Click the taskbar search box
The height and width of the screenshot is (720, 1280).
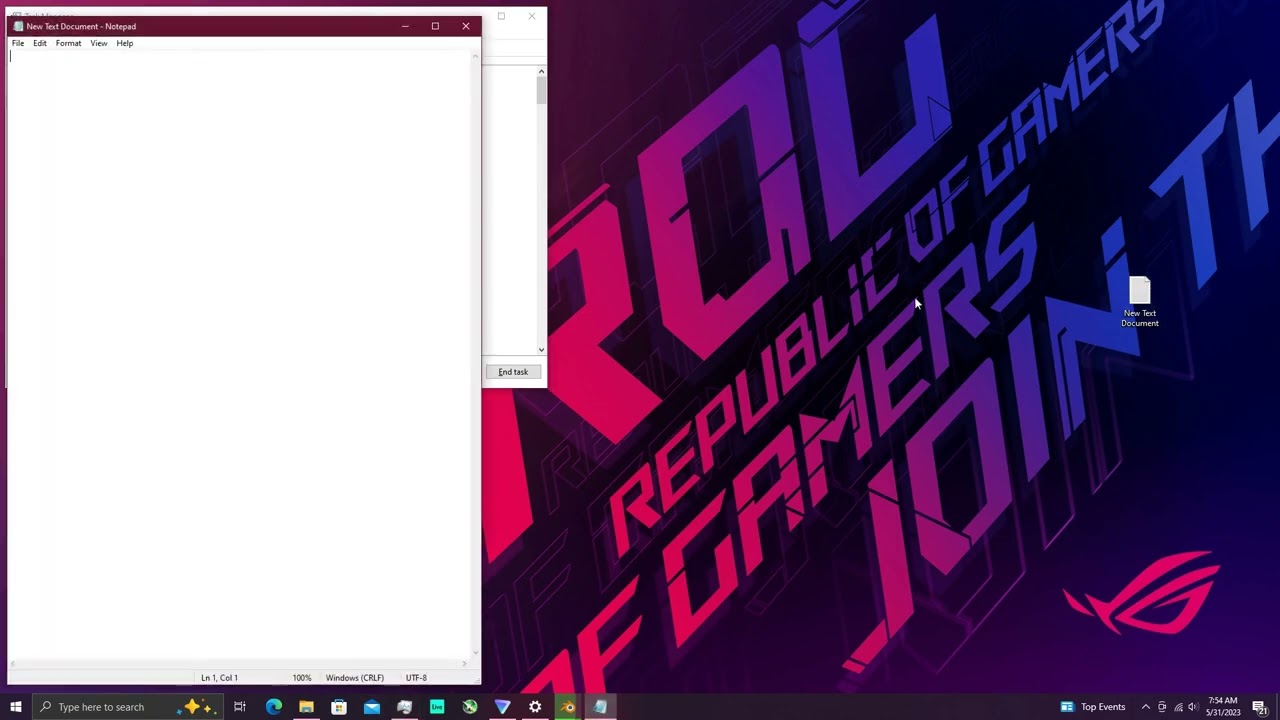point(128,707)
